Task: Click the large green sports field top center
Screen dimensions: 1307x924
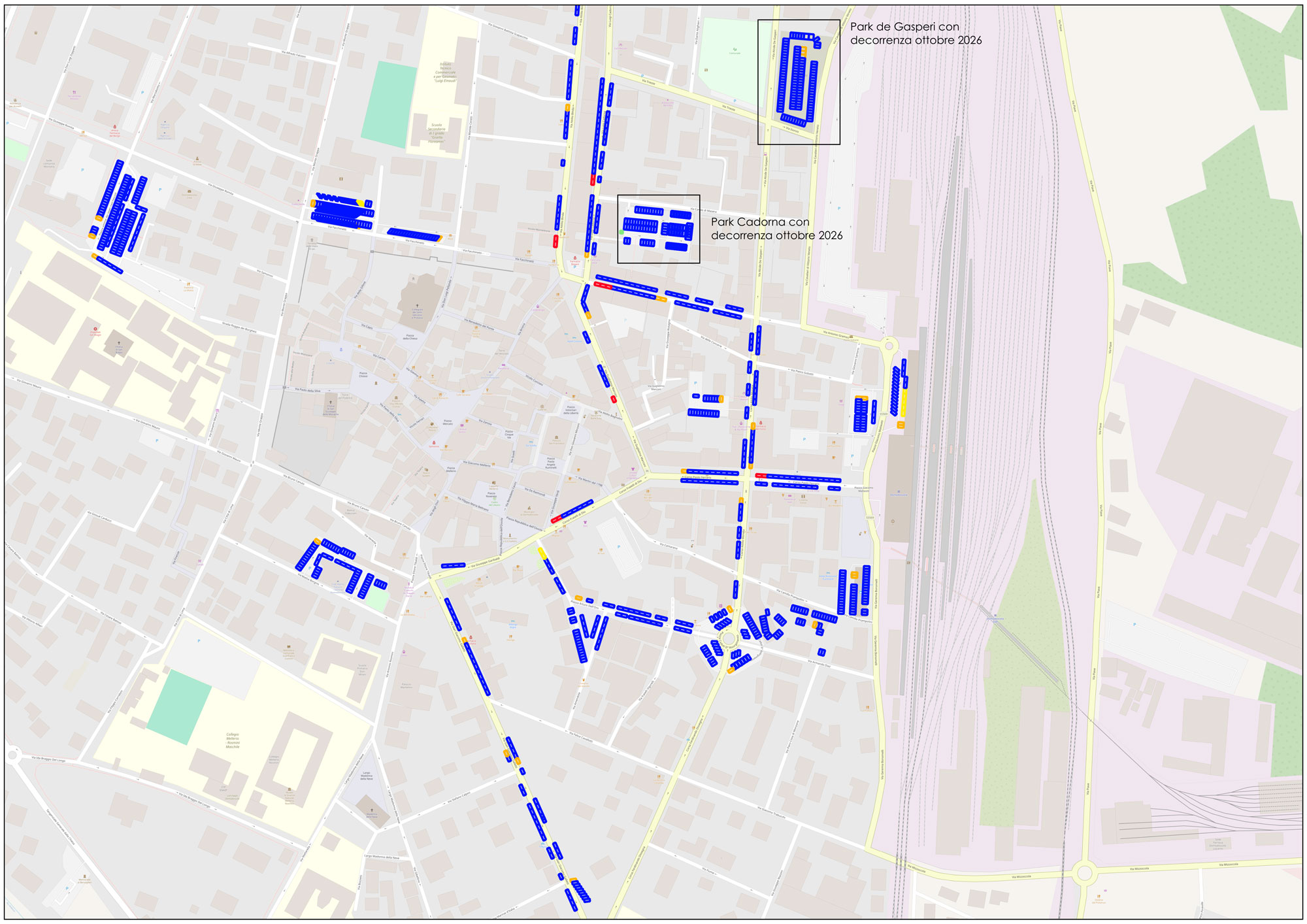Action: 389,105
